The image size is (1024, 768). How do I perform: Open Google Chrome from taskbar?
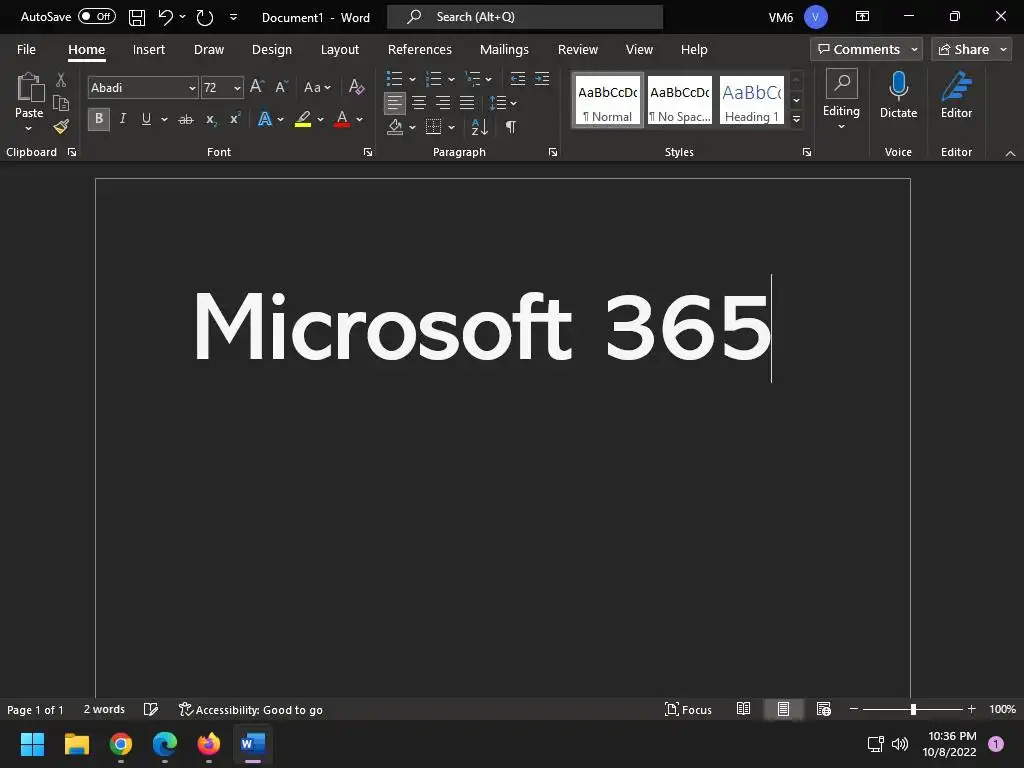click(x=120, y=744)
